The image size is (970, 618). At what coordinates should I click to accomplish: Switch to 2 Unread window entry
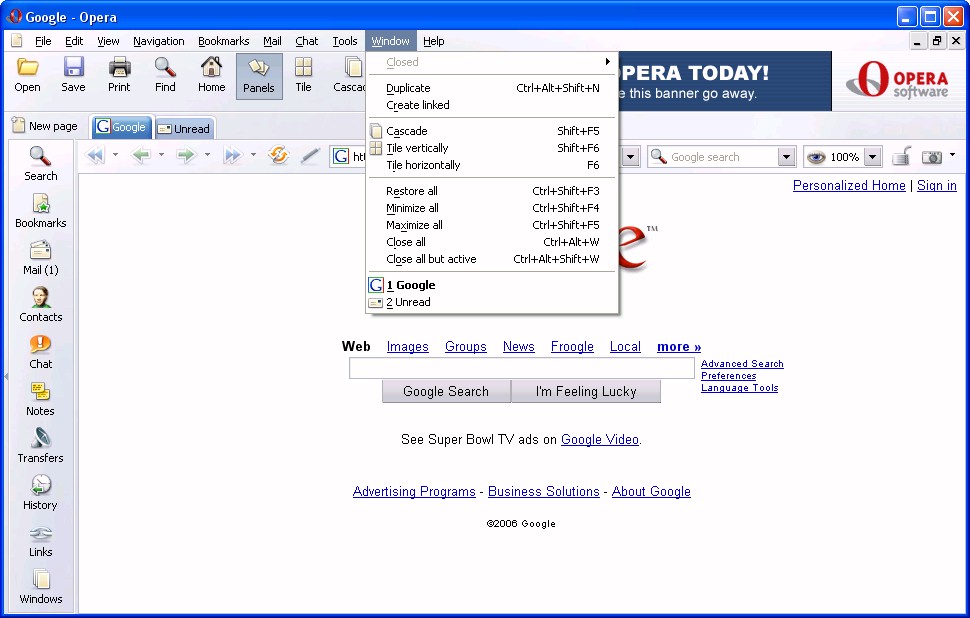coord(492,303)
